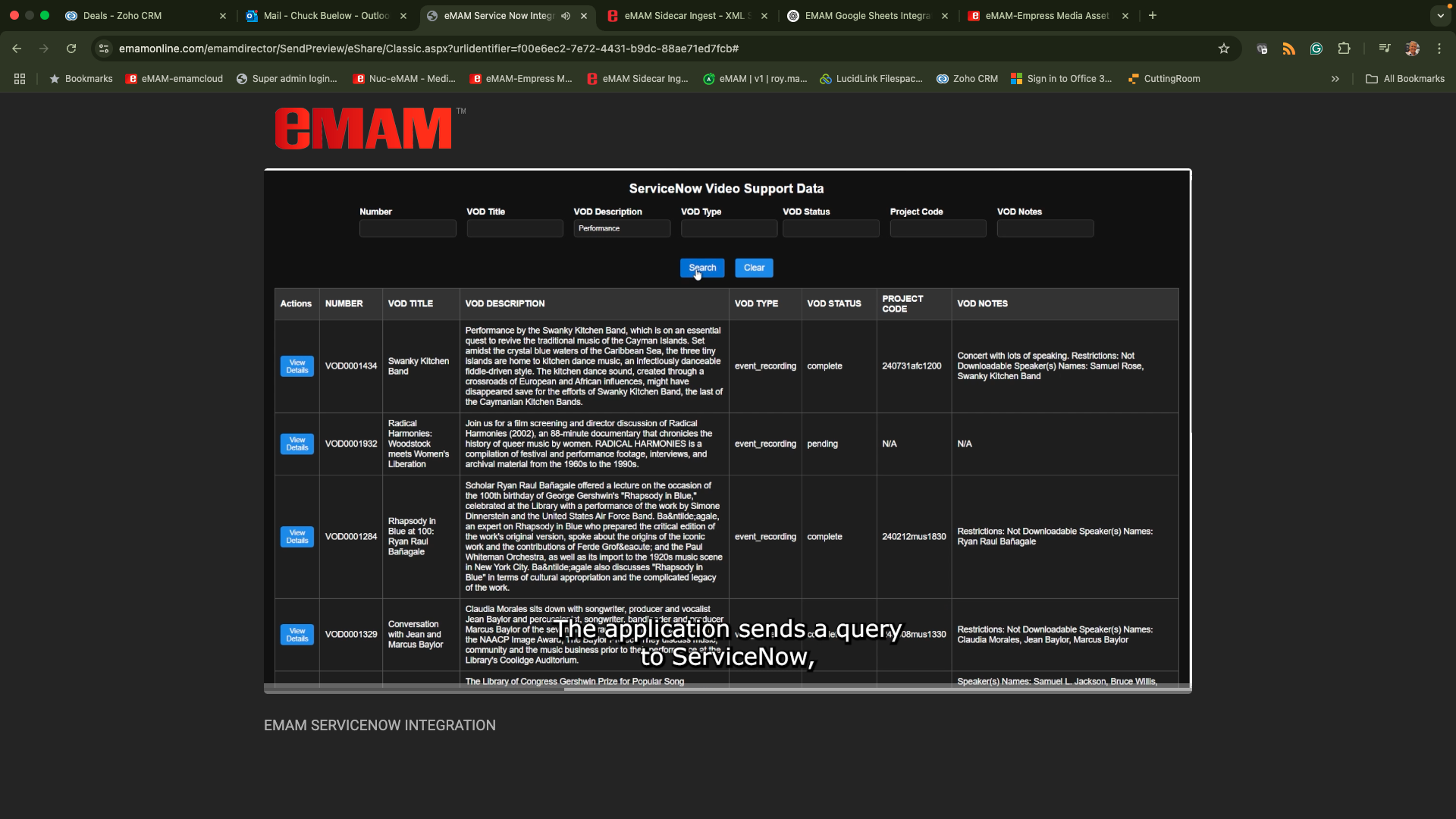Viewport: 1456px width, 819px height.
Task: Focus the VOD Notes search field
Action: (1045, 228)
